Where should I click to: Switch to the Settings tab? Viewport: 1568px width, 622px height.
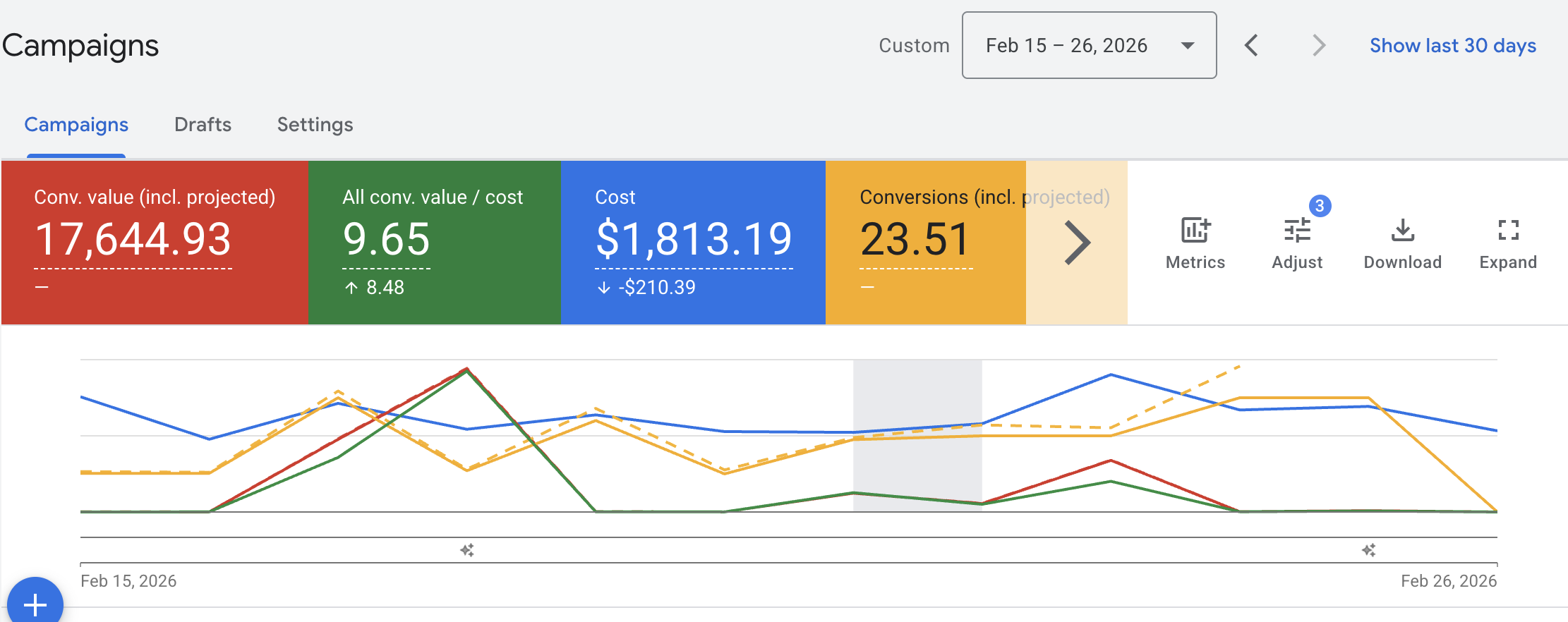[x=315, y=125]
